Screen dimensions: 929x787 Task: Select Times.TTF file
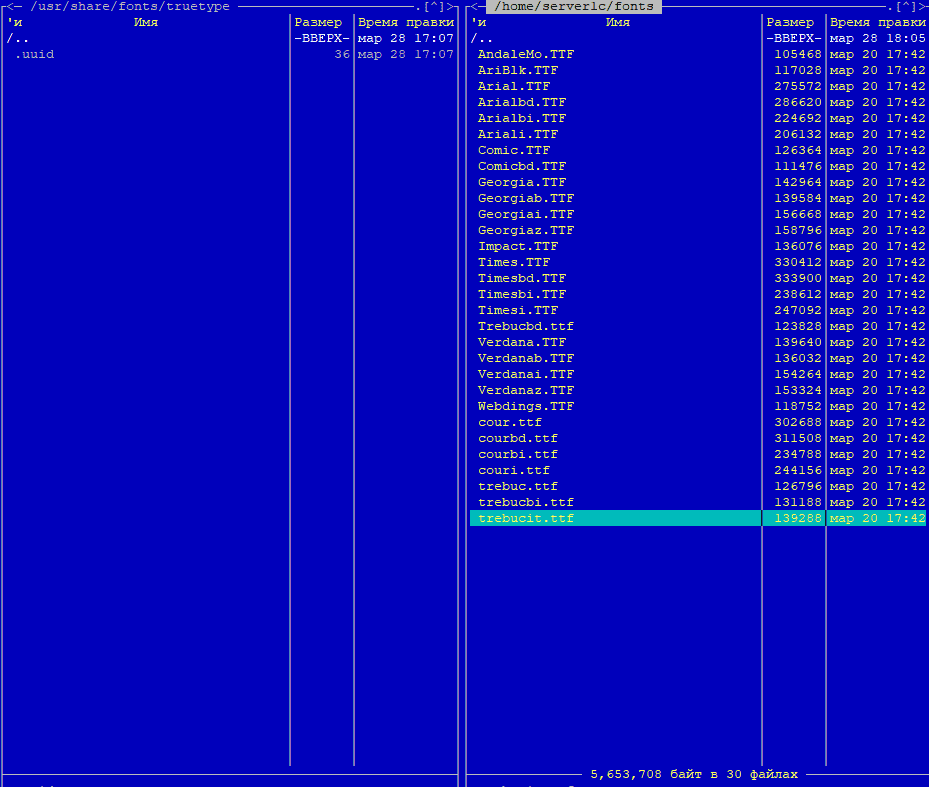pos(514,263)
